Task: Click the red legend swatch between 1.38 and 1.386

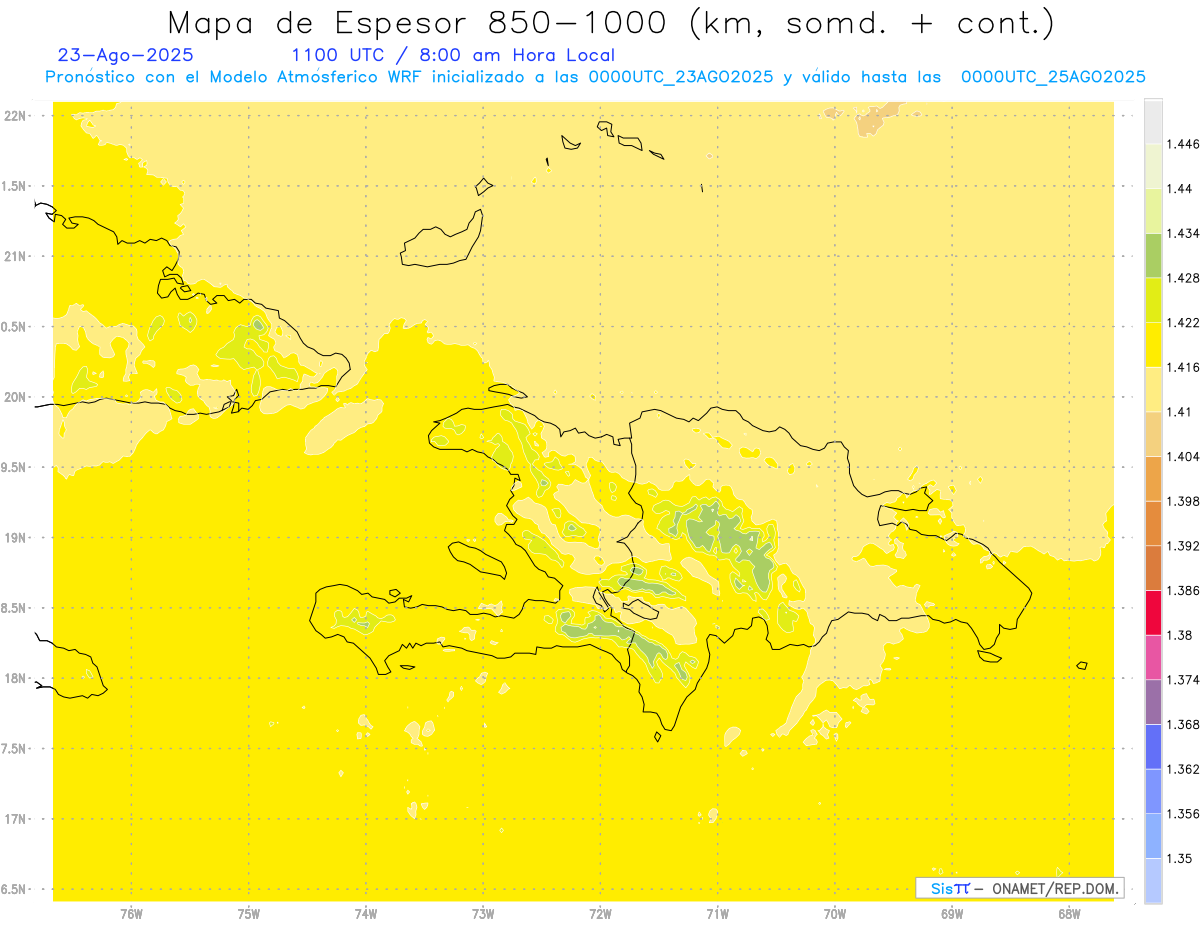Action: coord(1153,613)
